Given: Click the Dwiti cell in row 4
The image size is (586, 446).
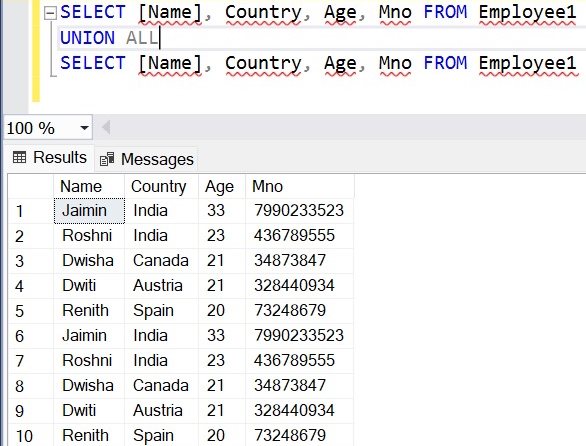Looking at the screenshot, I should [89, 286].
